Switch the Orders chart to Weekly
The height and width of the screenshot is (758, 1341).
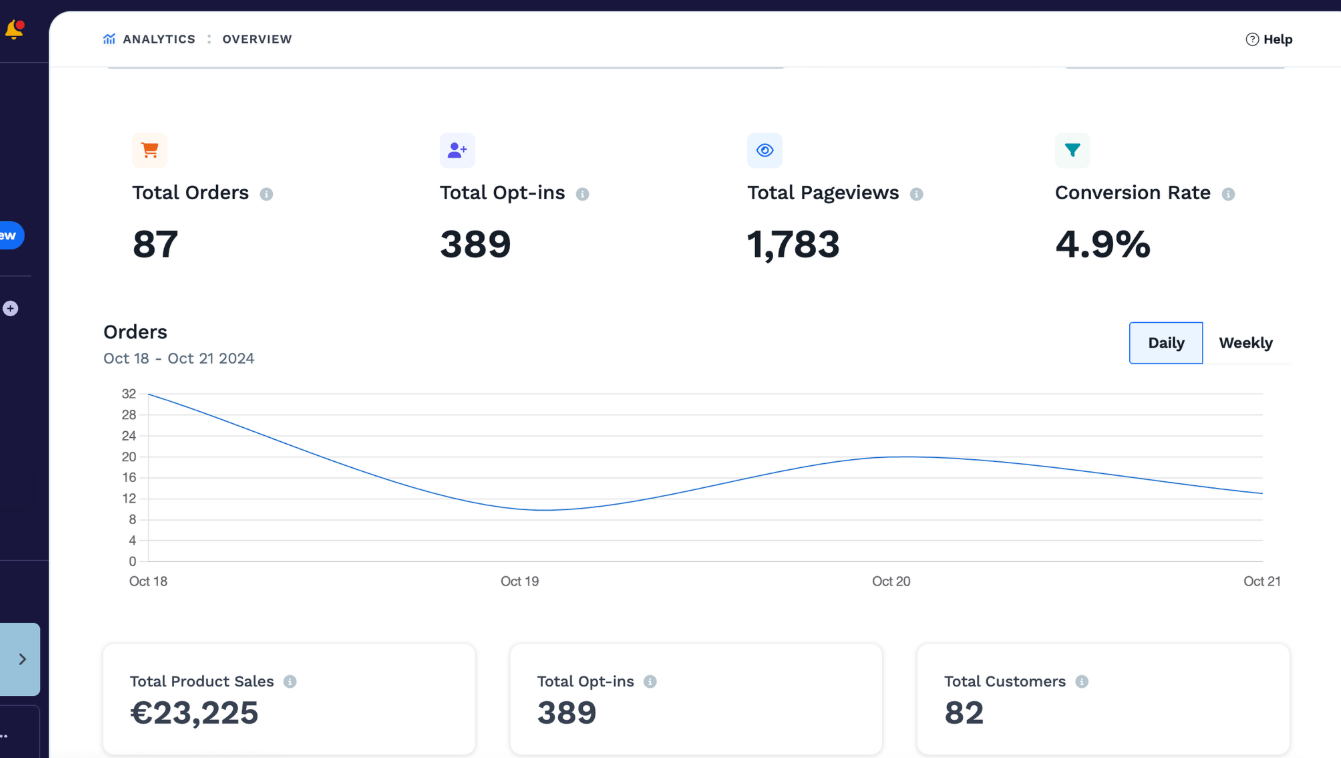click(1246, 343)
